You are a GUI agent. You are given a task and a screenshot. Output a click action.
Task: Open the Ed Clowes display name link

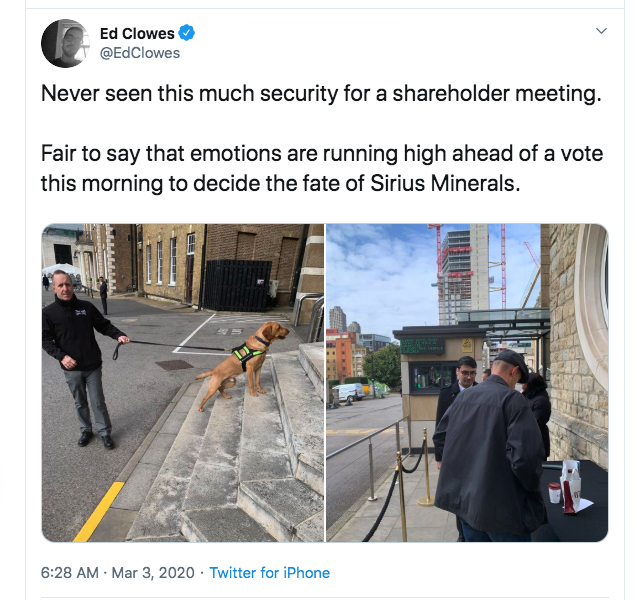coord(137,33)
